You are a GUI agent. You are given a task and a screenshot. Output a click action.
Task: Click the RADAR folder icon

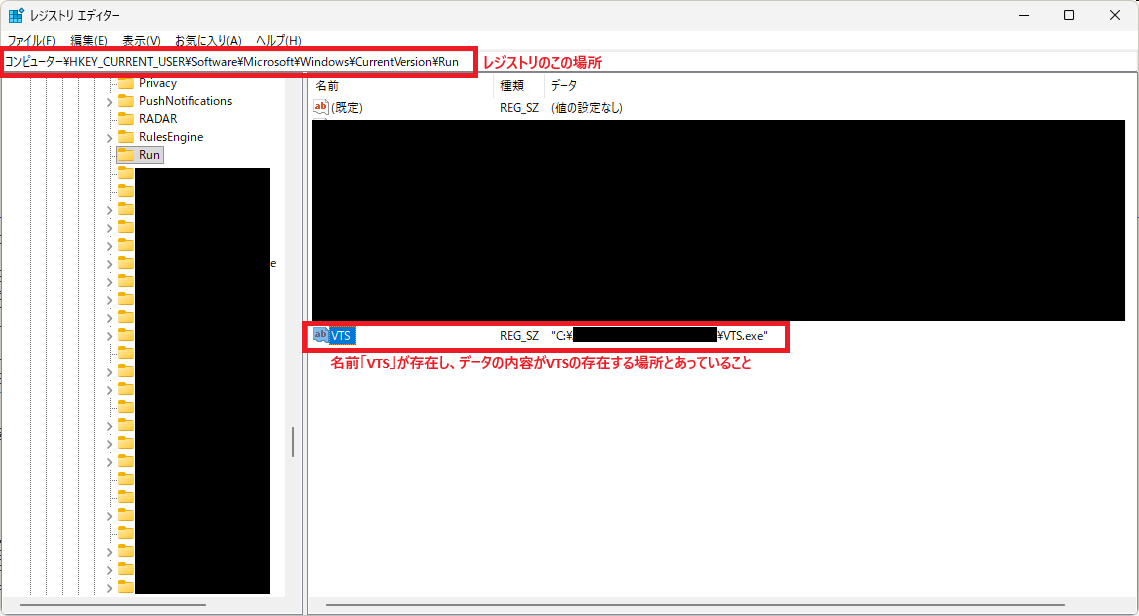(x=126, y=119)
